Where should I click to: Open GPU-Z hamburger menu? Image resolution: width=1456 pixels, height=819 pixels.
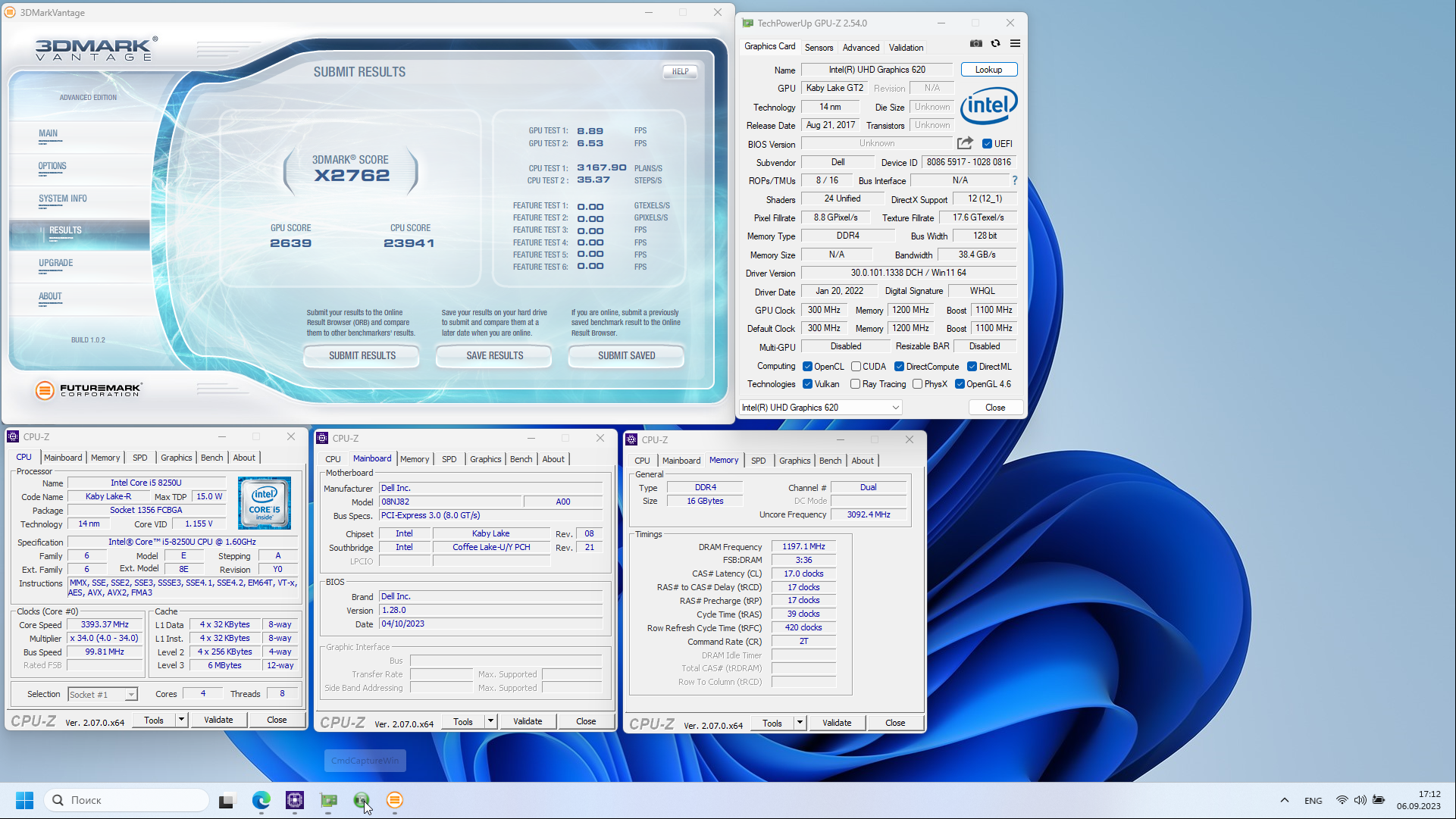point(1015,44)
